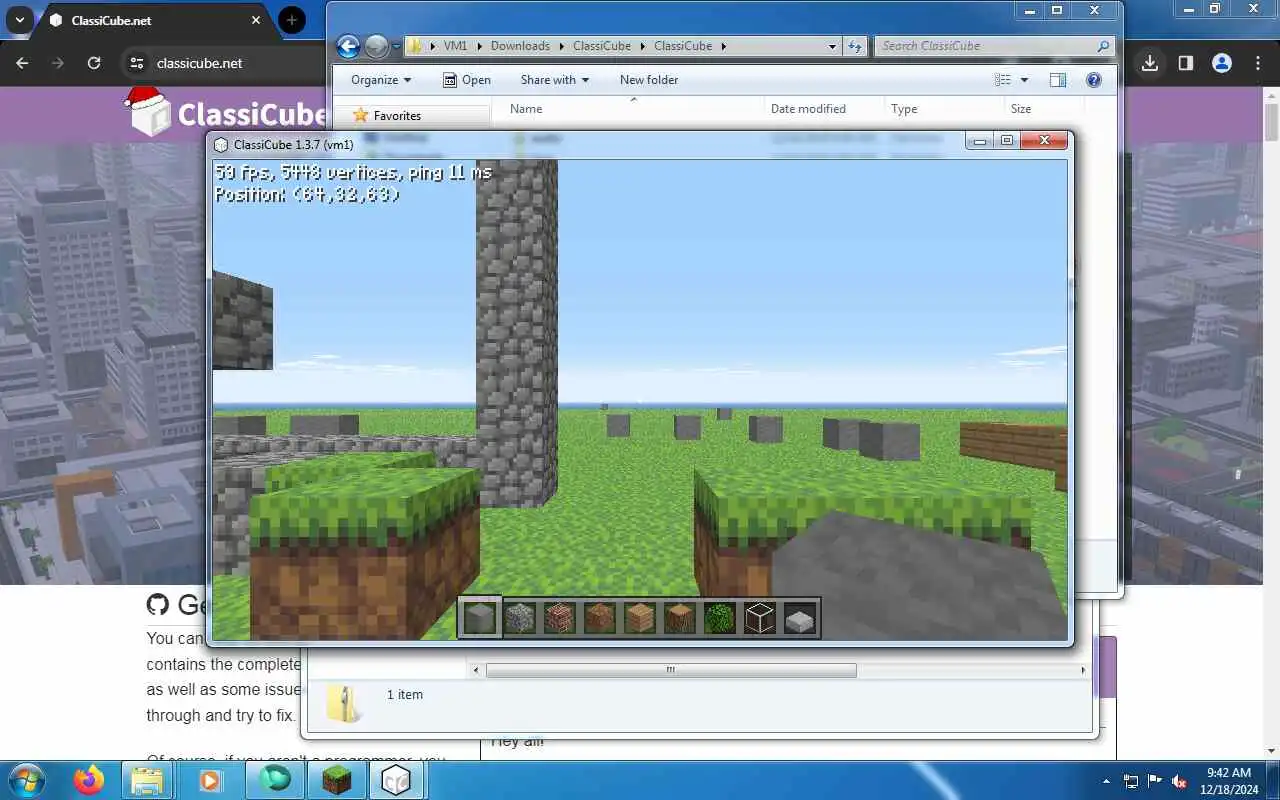
Task: Reload the browser page
Action: (x=94, y=63)
